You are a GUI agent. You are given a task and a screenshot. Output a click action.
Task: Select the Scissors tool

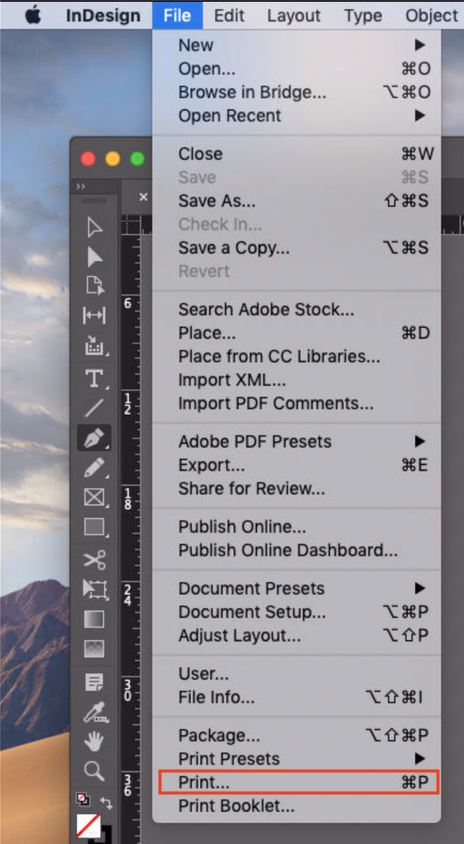[x=94, y=560]
